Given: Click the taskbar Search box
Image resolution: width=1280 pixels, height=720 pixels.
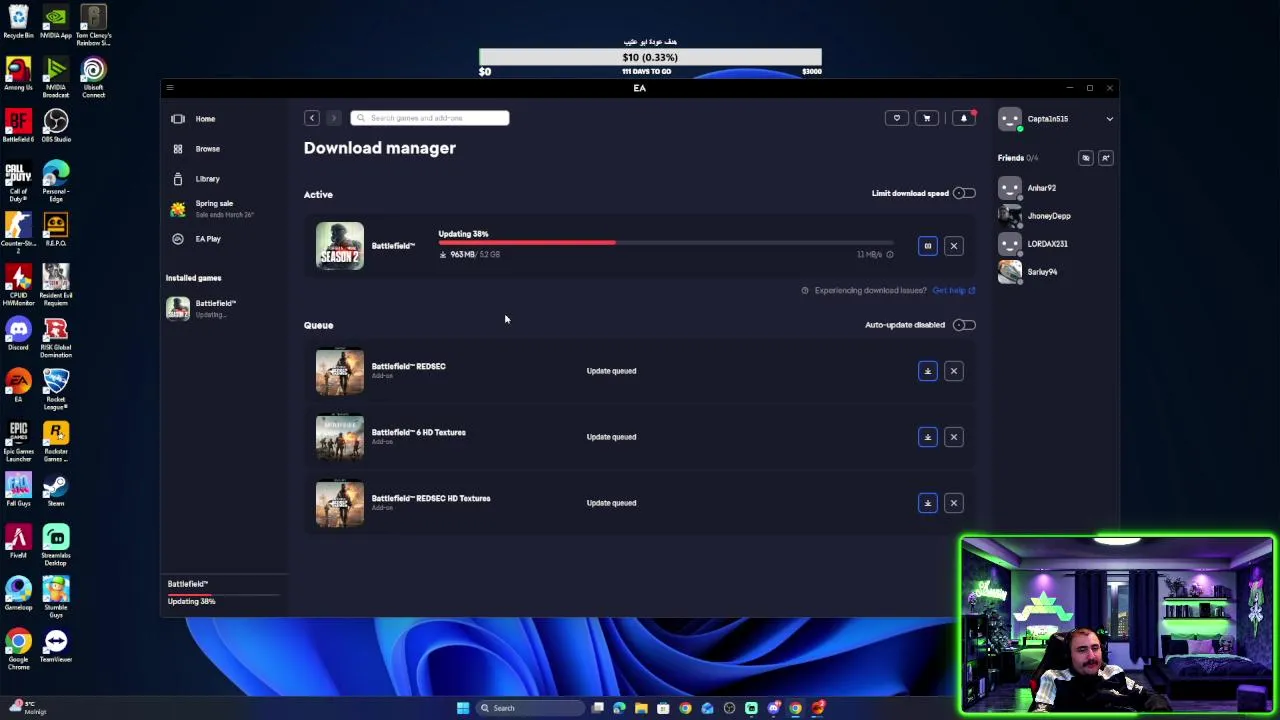Looking at the screenshot, I should (x=530, y=708).
